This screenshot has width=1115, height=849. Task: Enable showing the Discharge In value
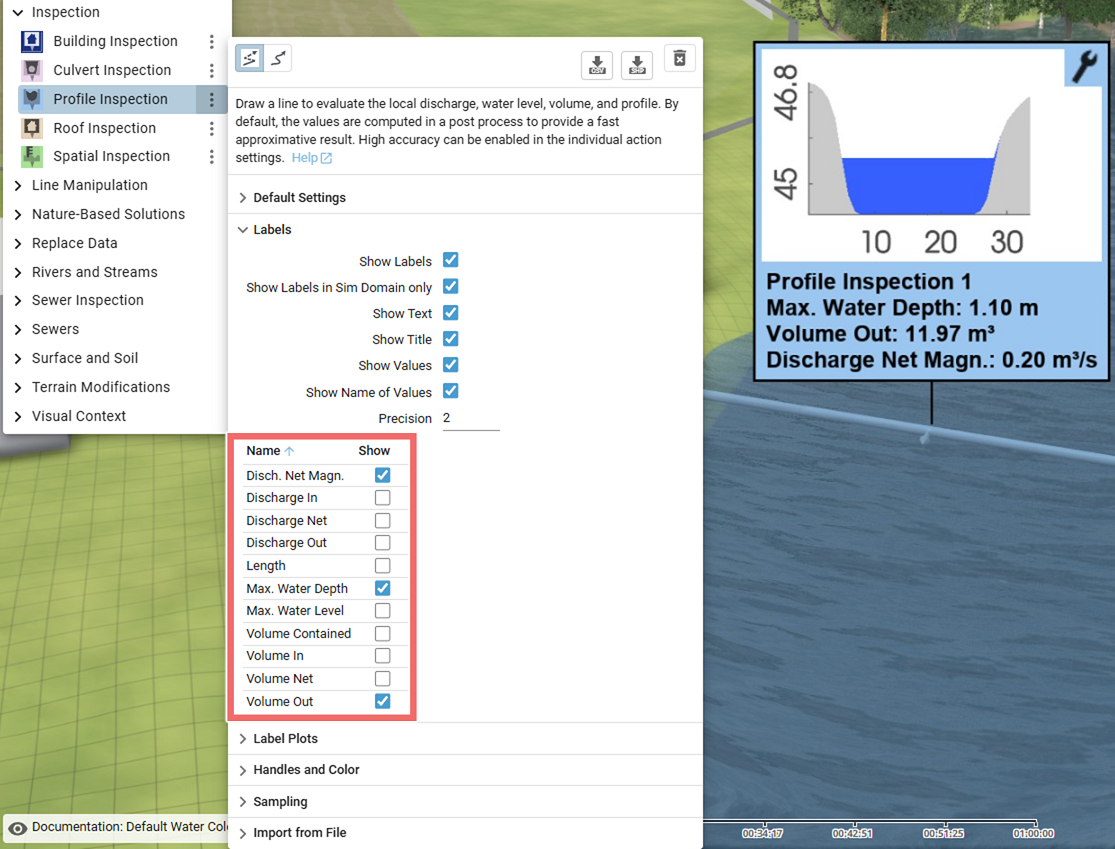(x=382, y=497)
